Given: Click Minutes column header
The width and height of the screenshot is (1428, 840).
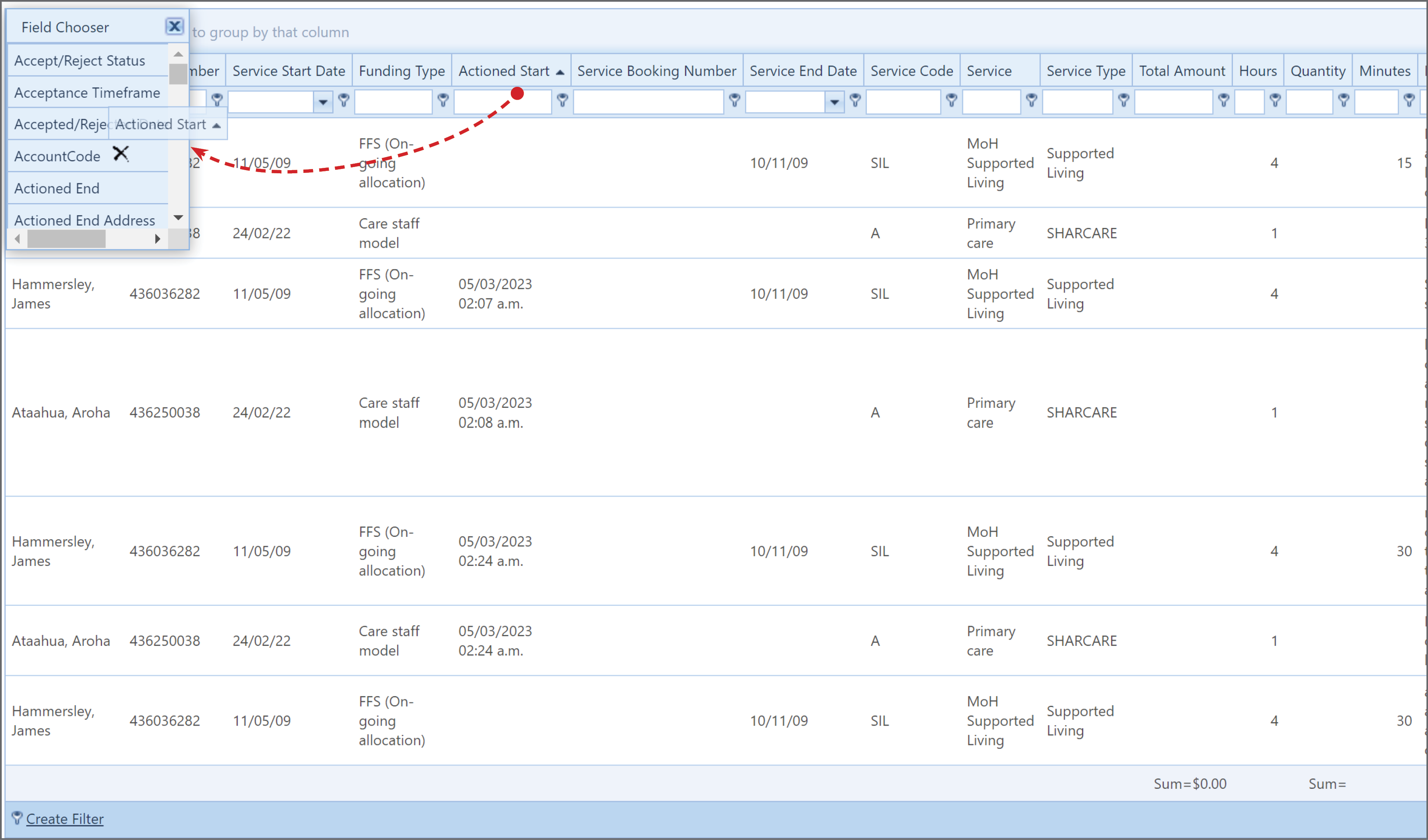Looking at the screenshot, I should point(1385,71).
